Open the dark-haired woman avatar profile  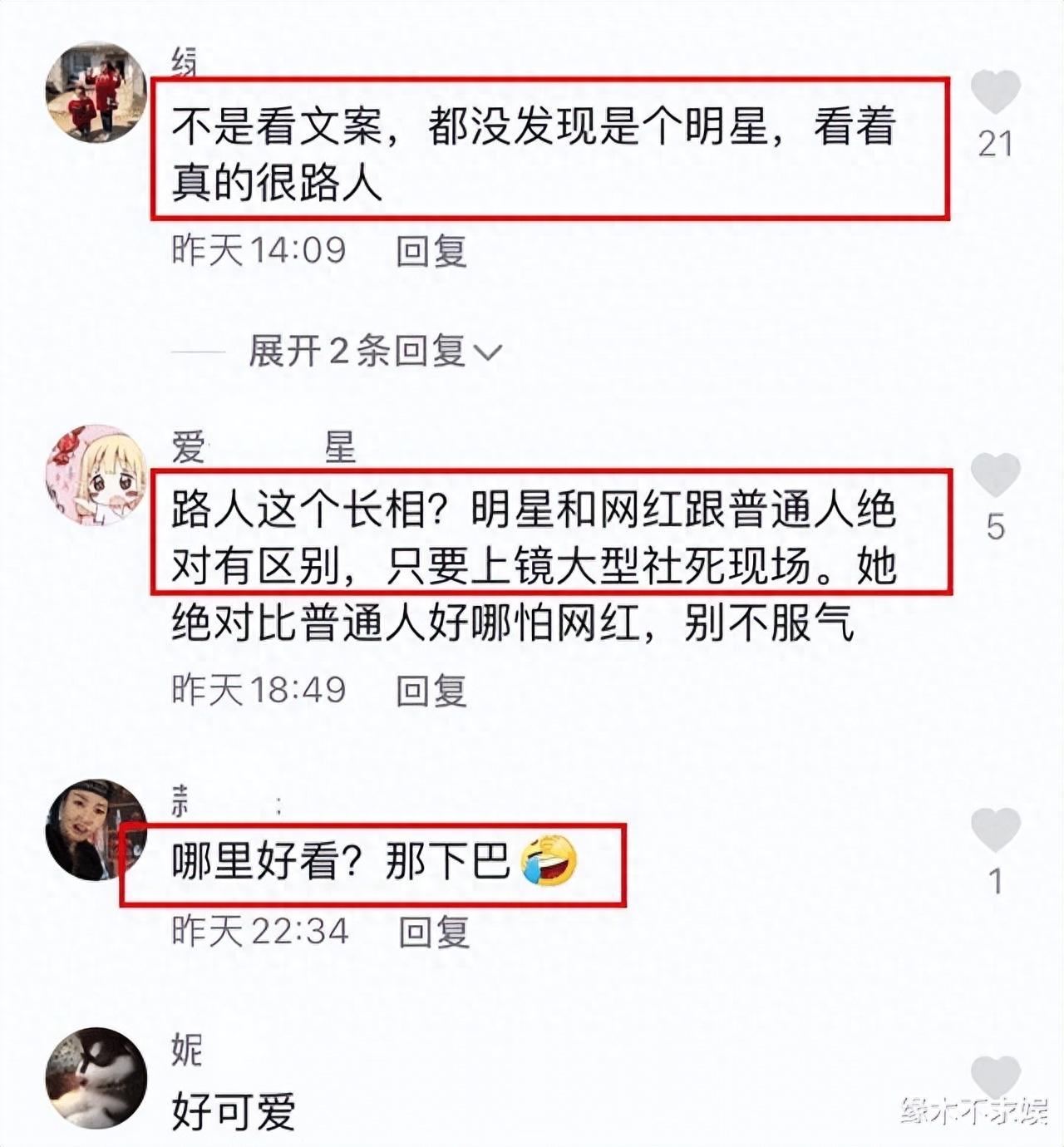[96, 829]
